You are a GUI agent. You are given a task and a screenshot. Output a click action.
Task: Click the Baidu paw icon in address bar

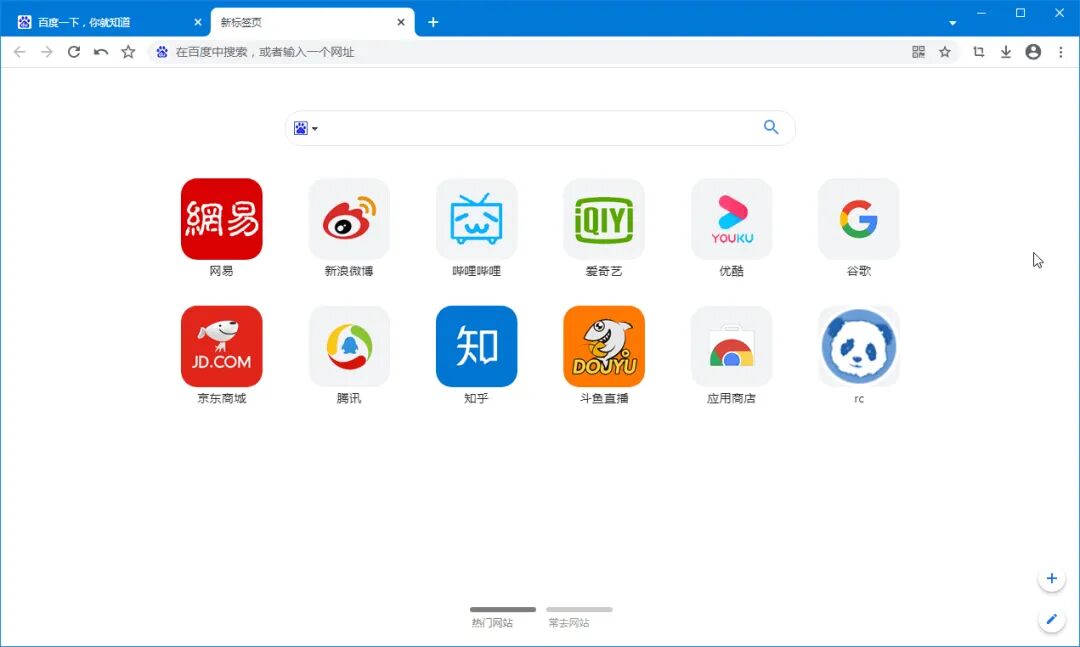(x=162, y=52)
